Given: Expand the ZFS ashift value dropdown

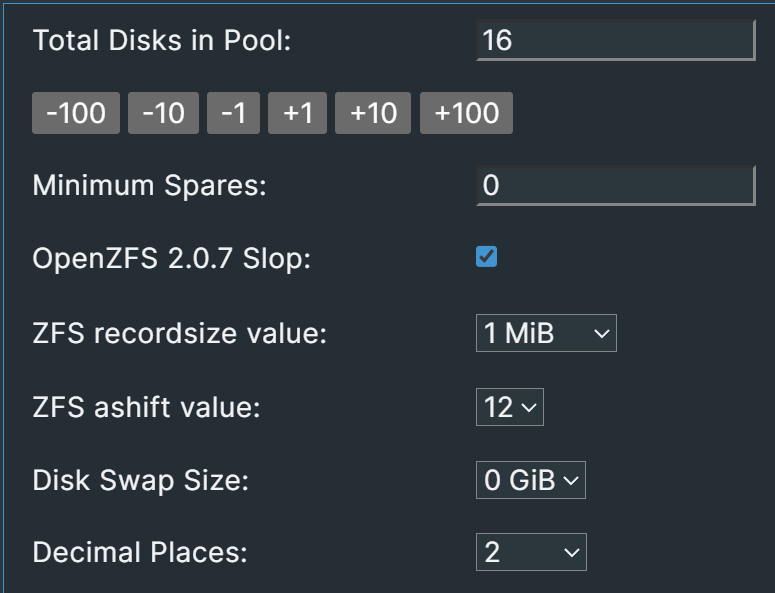Looking at the screenshot, I should (x=510, y=407).
